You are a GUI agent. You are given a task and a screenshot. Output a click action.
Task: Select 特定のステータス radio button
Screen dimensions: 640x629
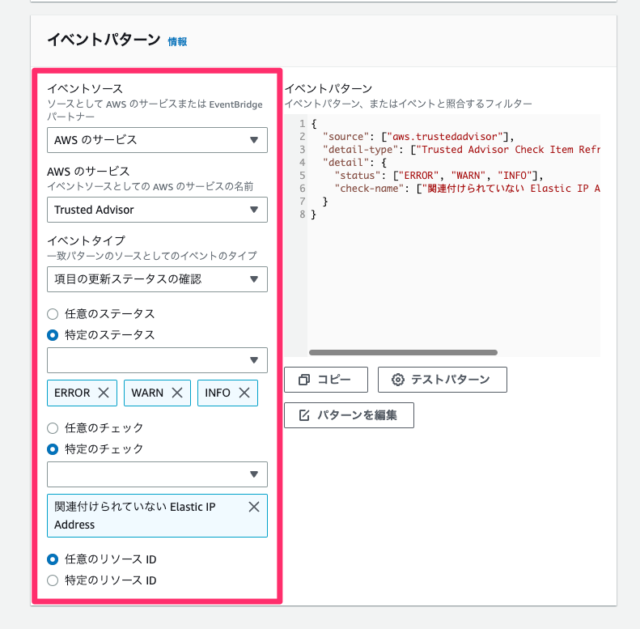tap(53, 335)
